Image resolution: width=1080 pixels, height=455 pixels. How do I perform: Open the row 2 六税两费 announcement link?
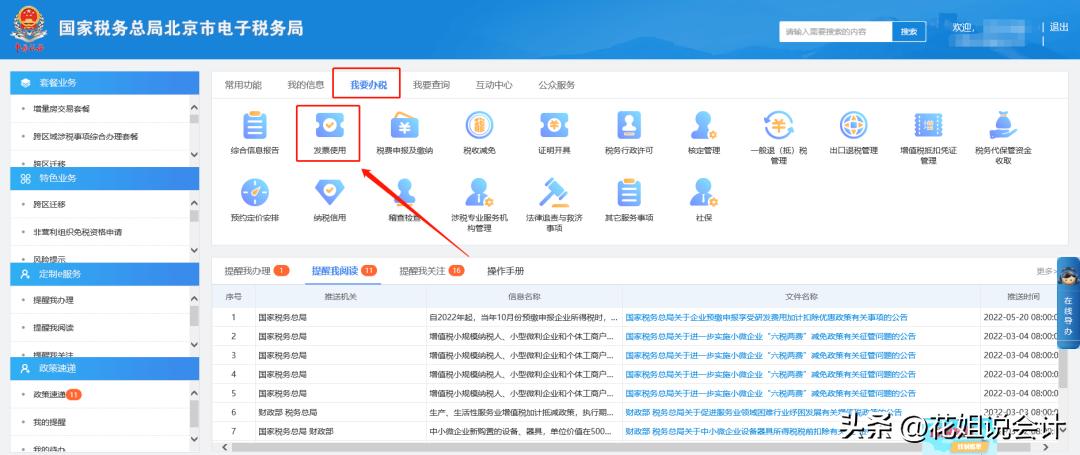click(770, 337)
